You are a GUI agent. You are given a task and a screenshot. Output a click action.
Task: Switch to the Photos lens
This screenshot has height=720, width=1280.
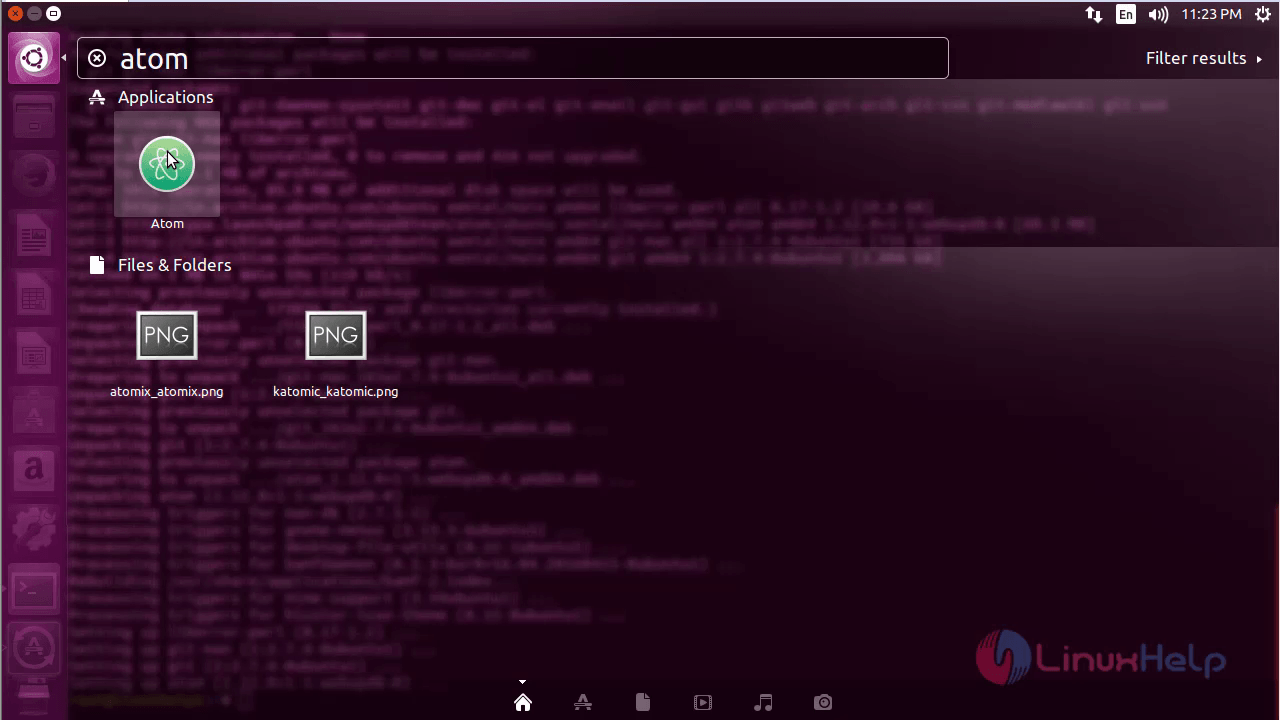[823, 702]
